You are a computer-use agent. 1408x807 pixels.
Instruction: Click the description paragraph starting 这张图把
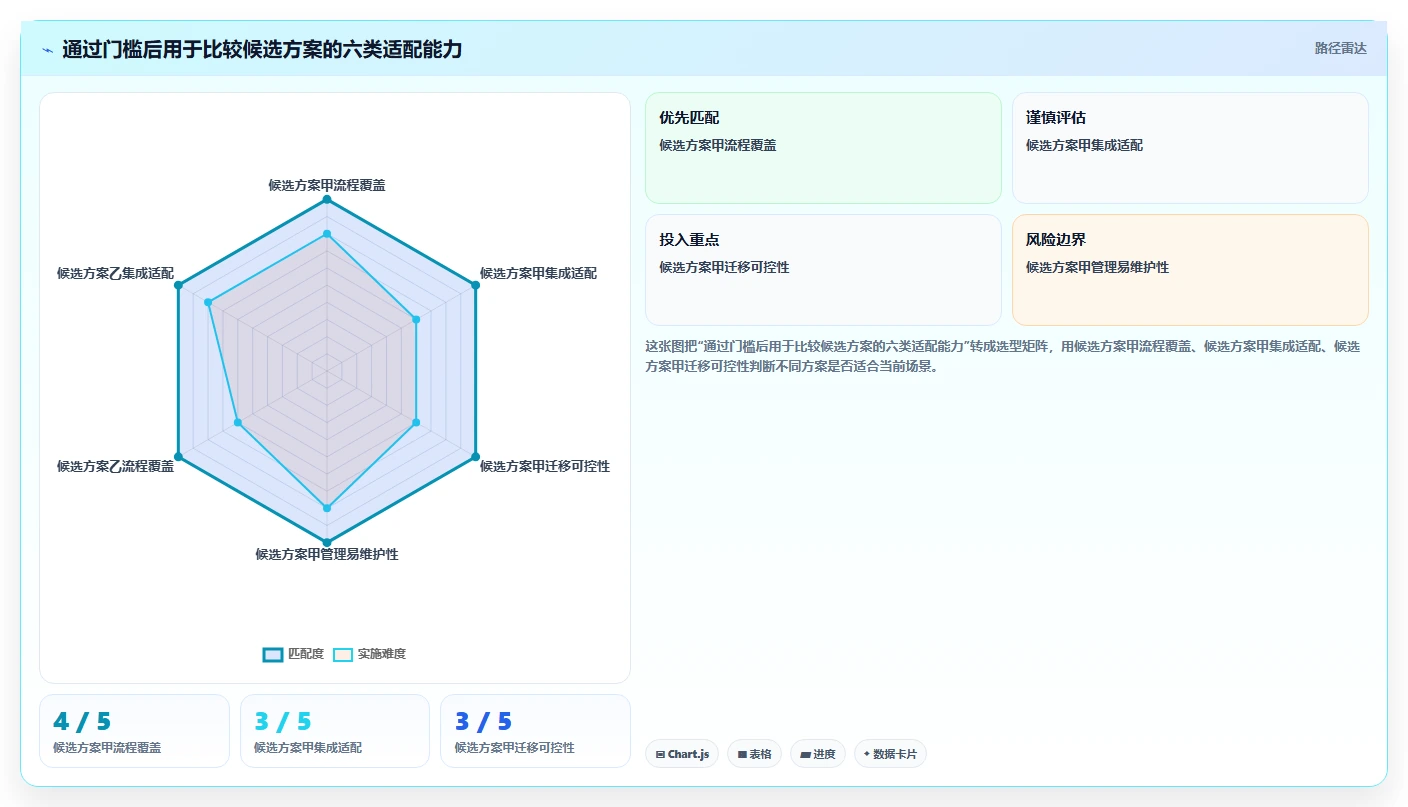click(x=1003, y=356)
